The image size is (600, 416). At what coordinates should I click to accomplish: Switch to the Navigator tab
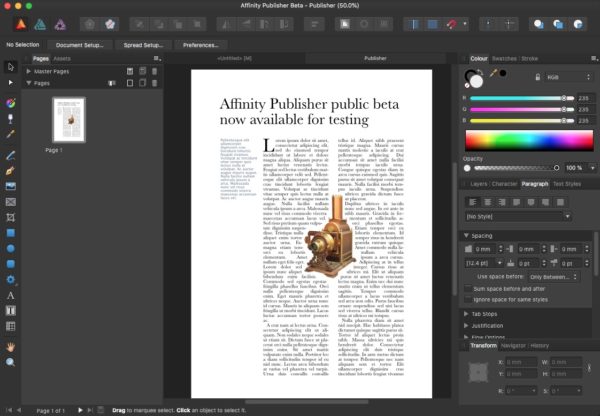(513, 346)
